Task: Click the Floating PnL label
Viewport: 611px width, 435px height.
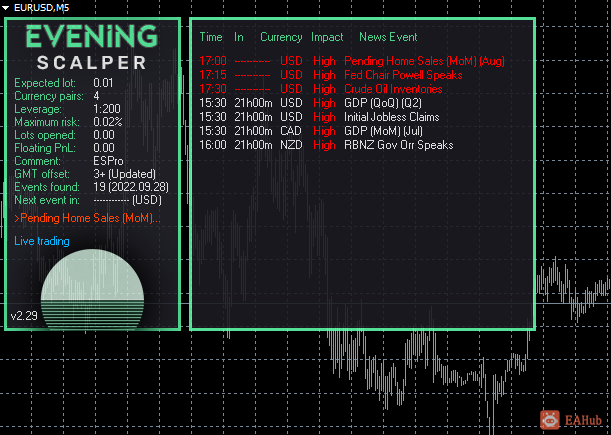Action: [45, 148]
